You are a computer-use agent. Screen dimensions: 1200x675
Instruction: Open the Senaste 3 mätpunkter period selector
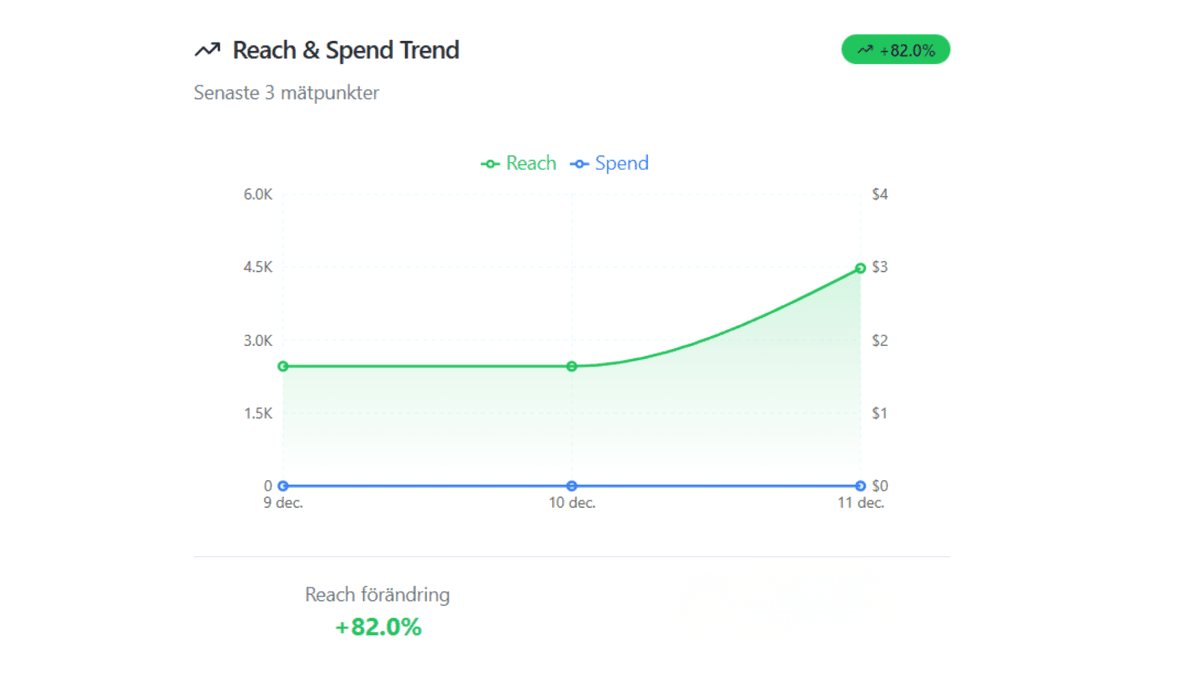286,93
